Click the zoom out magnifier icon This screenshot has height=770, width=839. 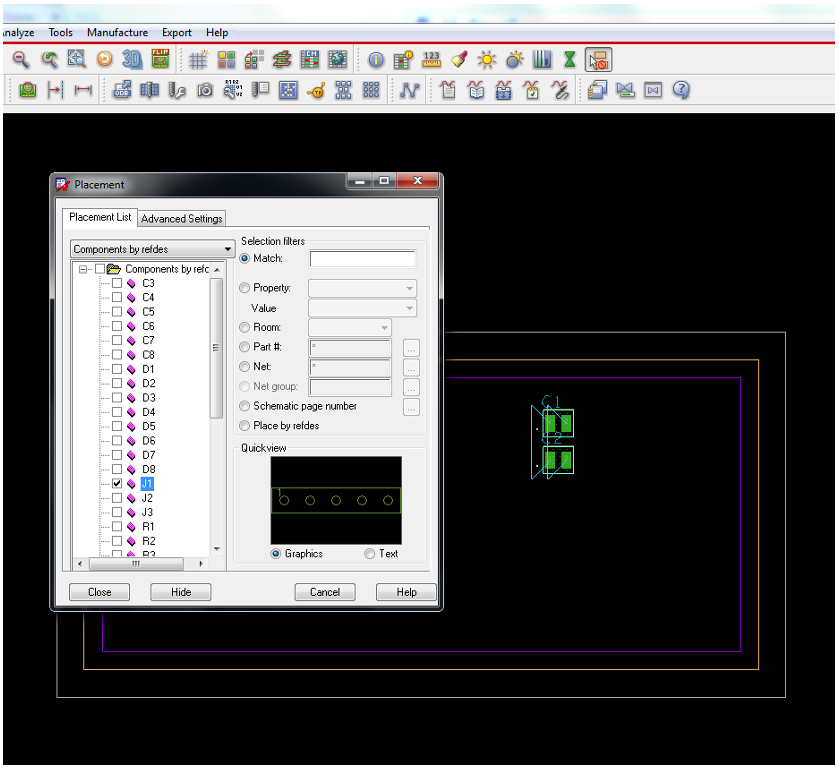pyautogui.click(x=21, y=59)
